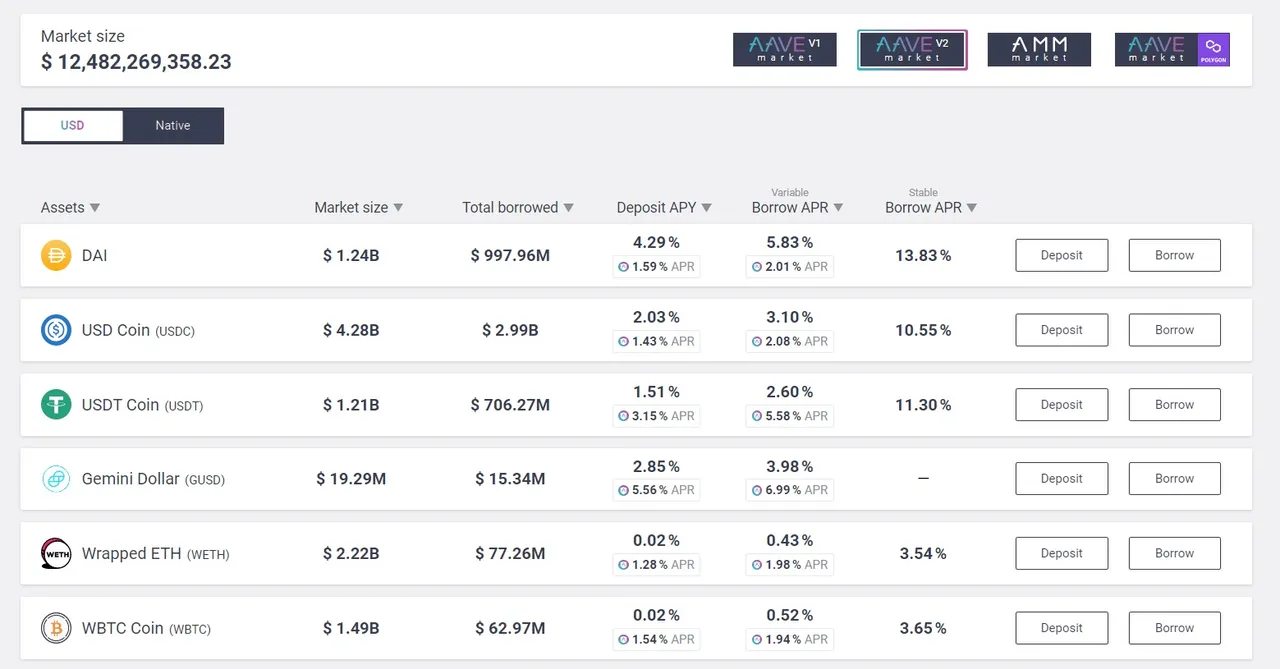Click WETH total borrowed $ 77.26M
The image size is (1280, 669).
[510, 553]
